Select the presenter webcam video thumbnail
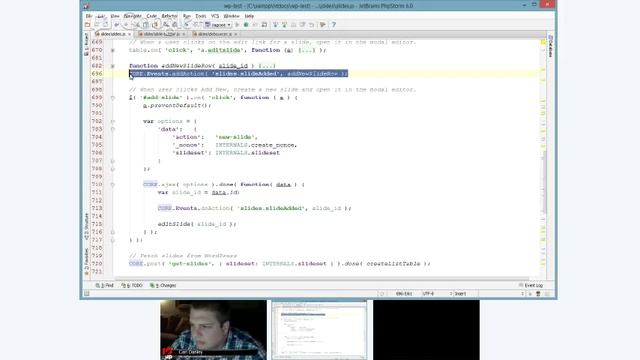640x360 pixels. point(213,330)
